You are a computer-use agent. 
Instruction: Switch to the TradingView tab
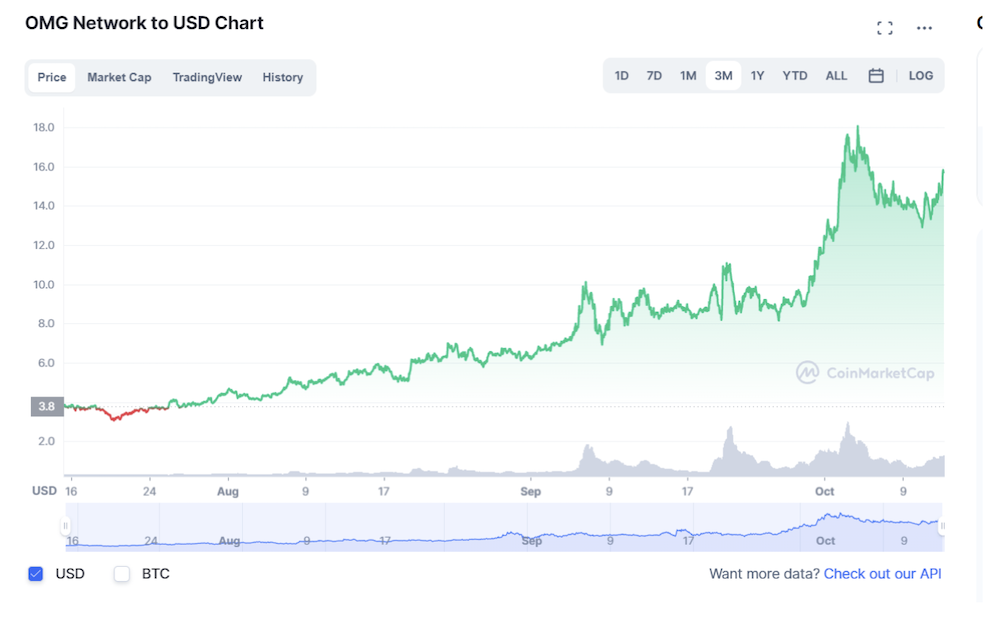coord(207,77)
